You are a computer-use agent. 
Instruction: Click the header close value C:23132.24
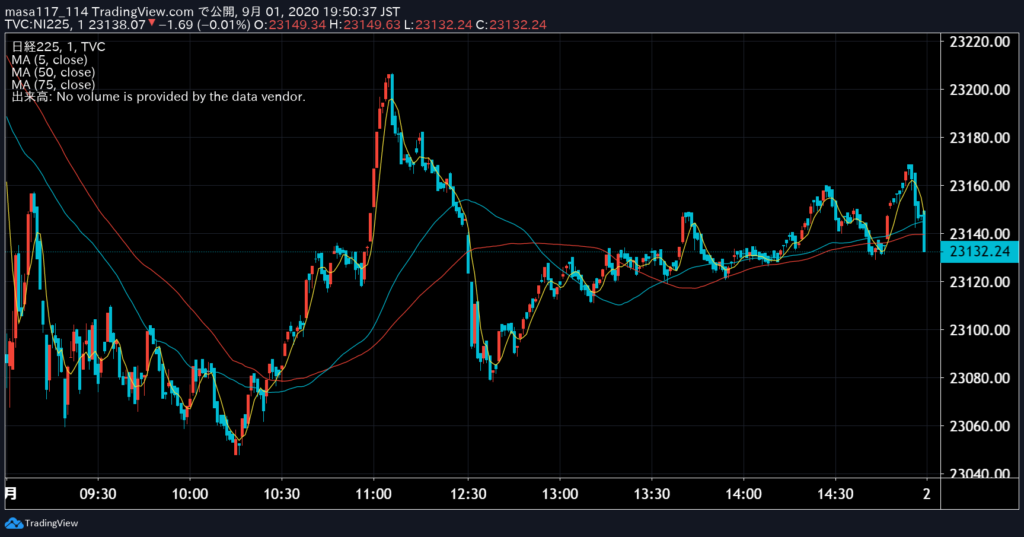pos(511,25)
